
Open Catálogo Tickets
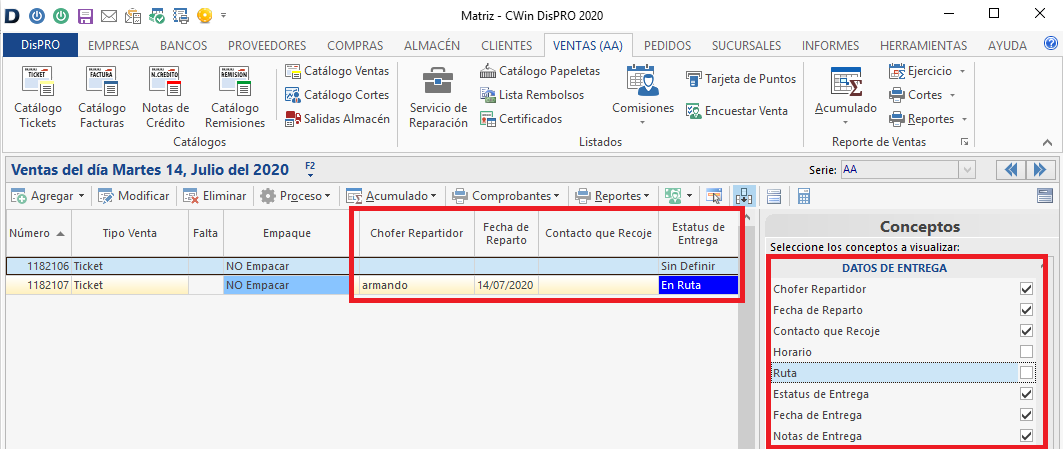(x=38, y=97)
